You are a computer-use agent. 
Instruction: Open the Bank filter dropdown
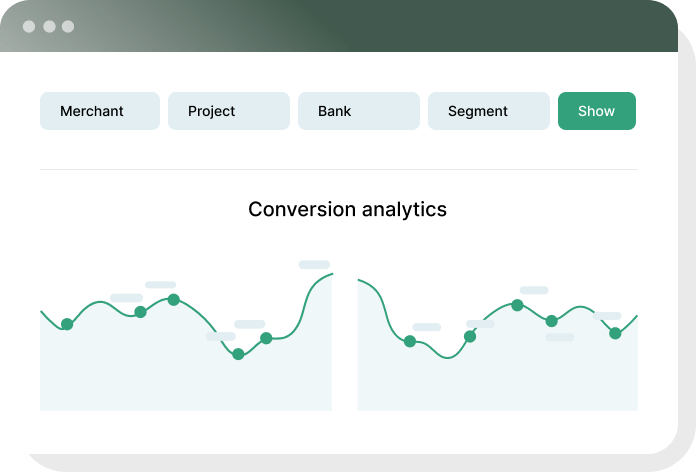point(358,111)
